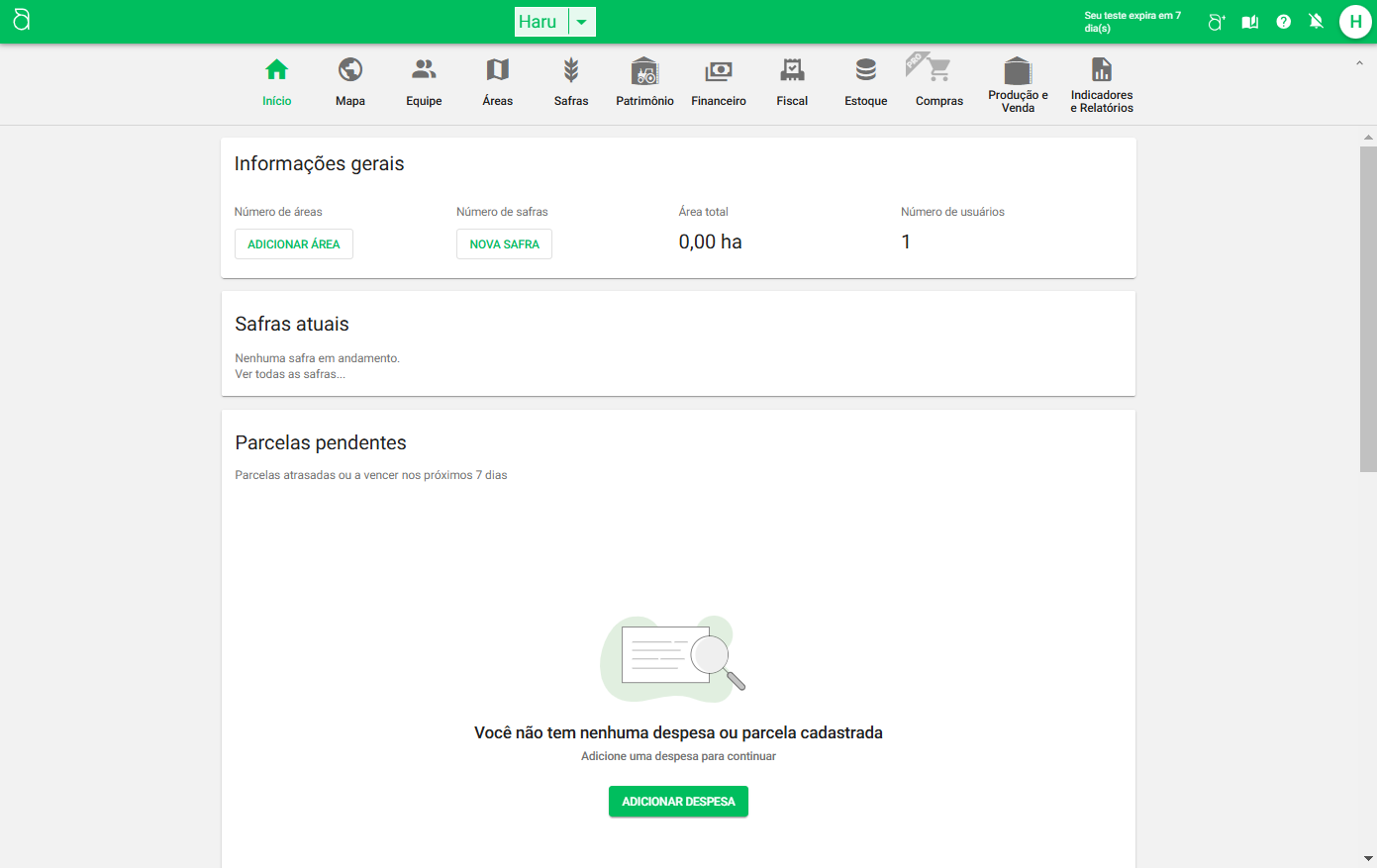This screenshot has height=868, width=1377.
Task: Select the Áreas menu item
Action: (497, 81)
